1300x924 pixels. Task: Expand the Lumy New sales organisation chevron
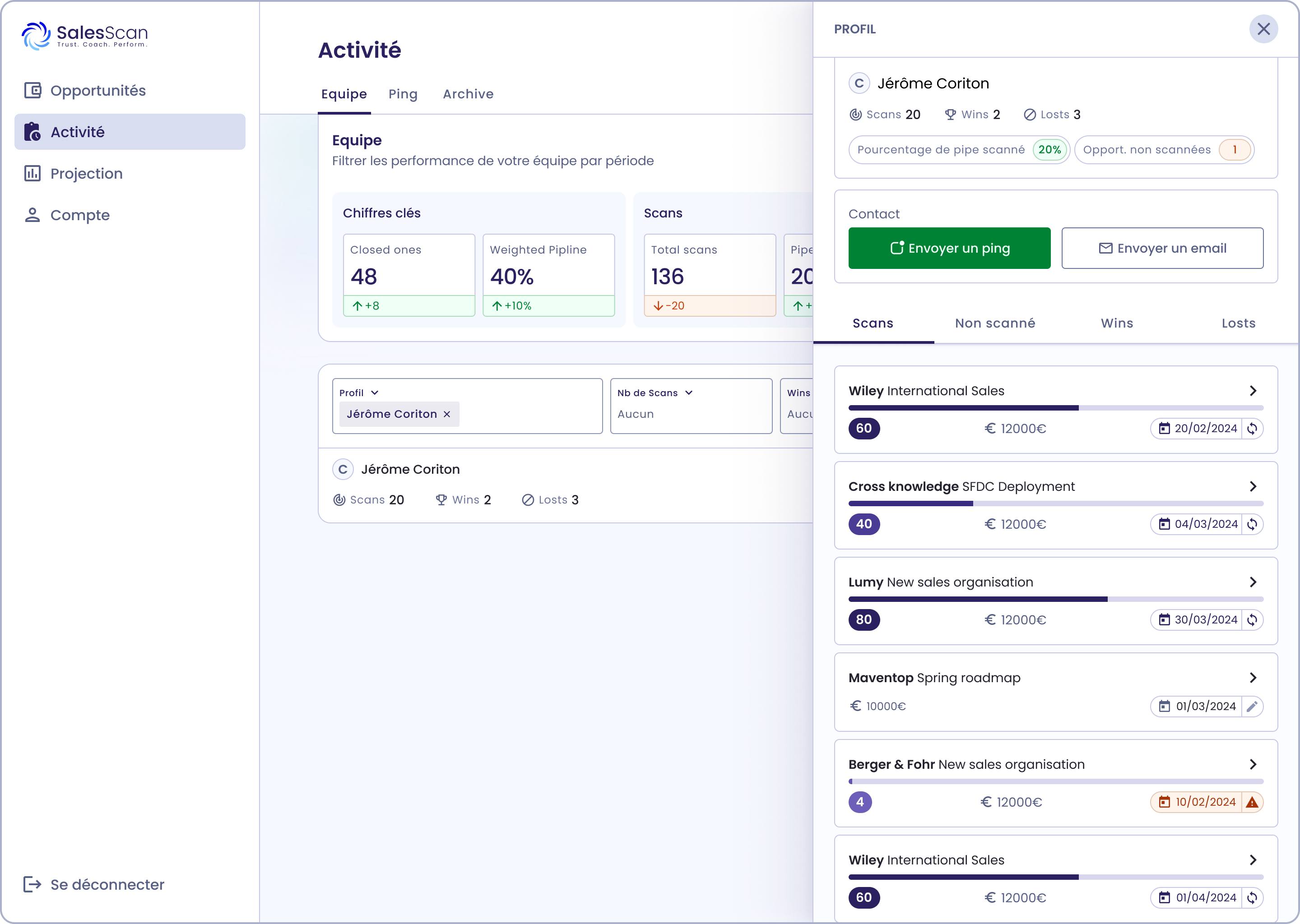[1253, 582]
